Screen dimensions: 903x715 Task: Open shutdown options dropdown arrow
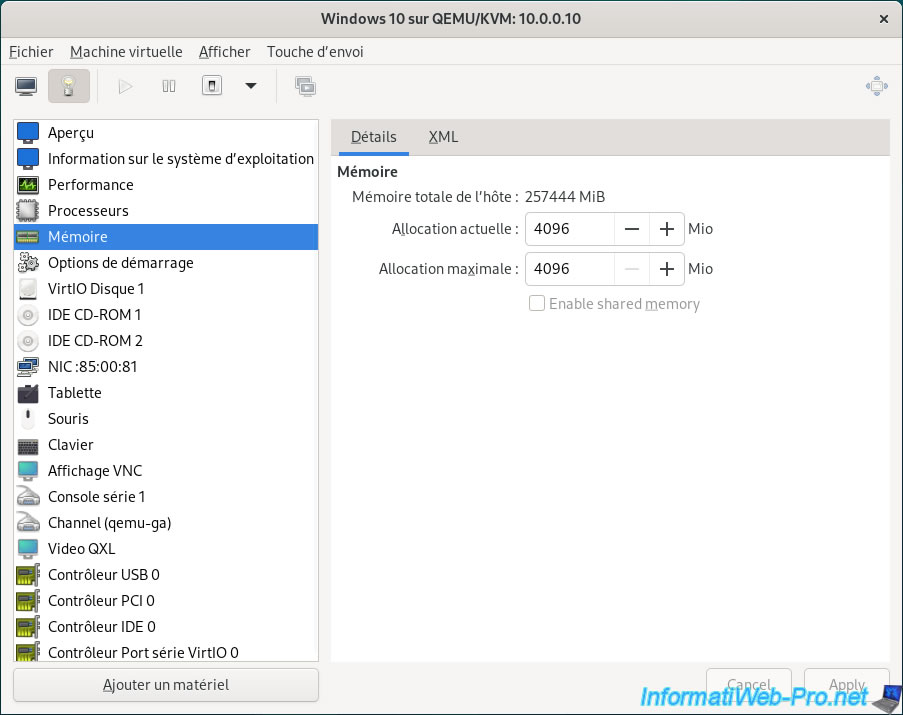point(251,86)
